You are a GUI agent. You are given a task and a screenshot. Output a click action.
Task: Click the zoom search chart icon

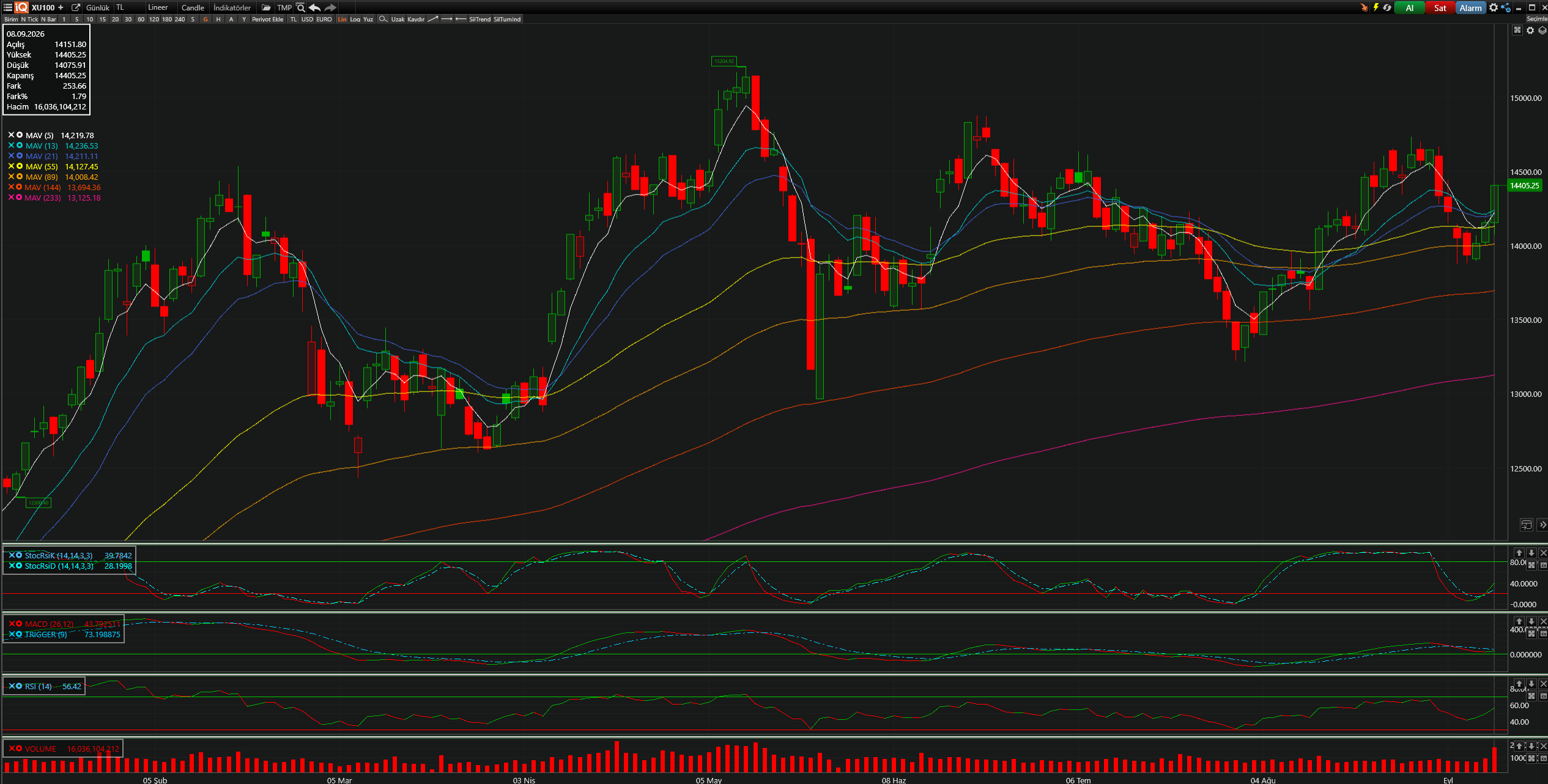click(x=300, y=7)
